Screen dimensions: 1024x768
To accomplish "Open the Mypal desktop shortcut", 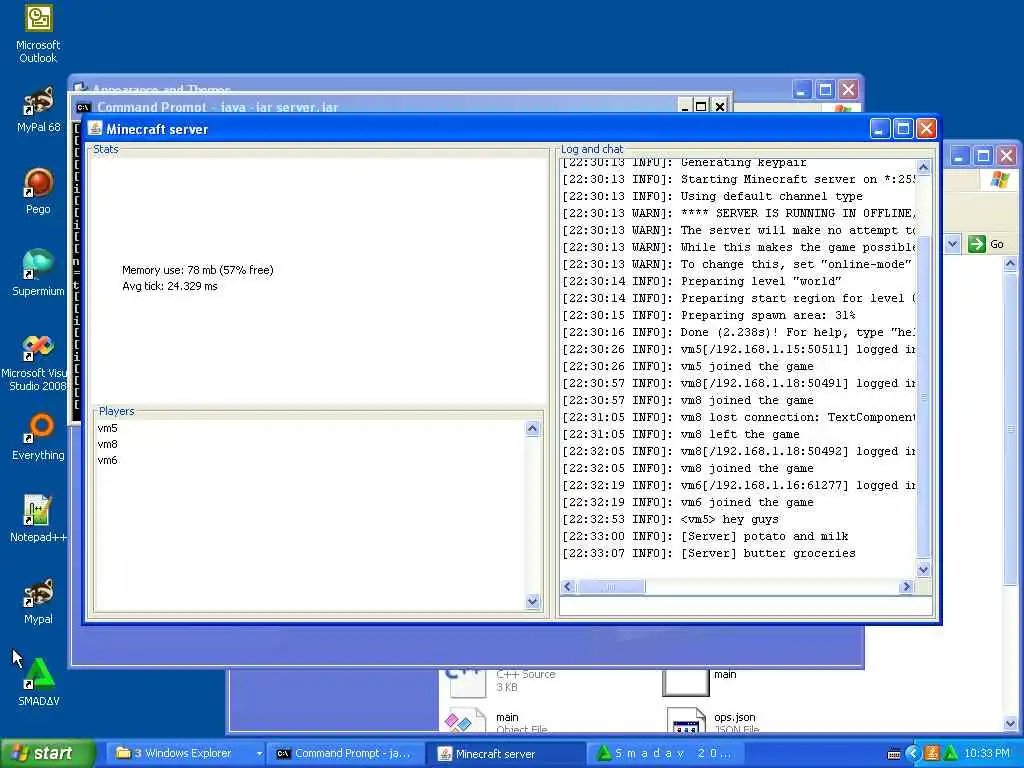I will (x=38, y=601).
